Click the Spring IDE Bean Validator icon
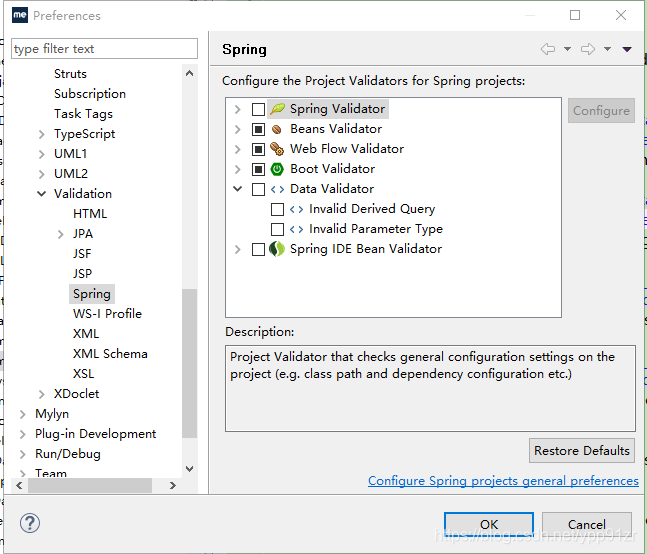The width and height of the screenshot is (647, 554). [277, 249]
